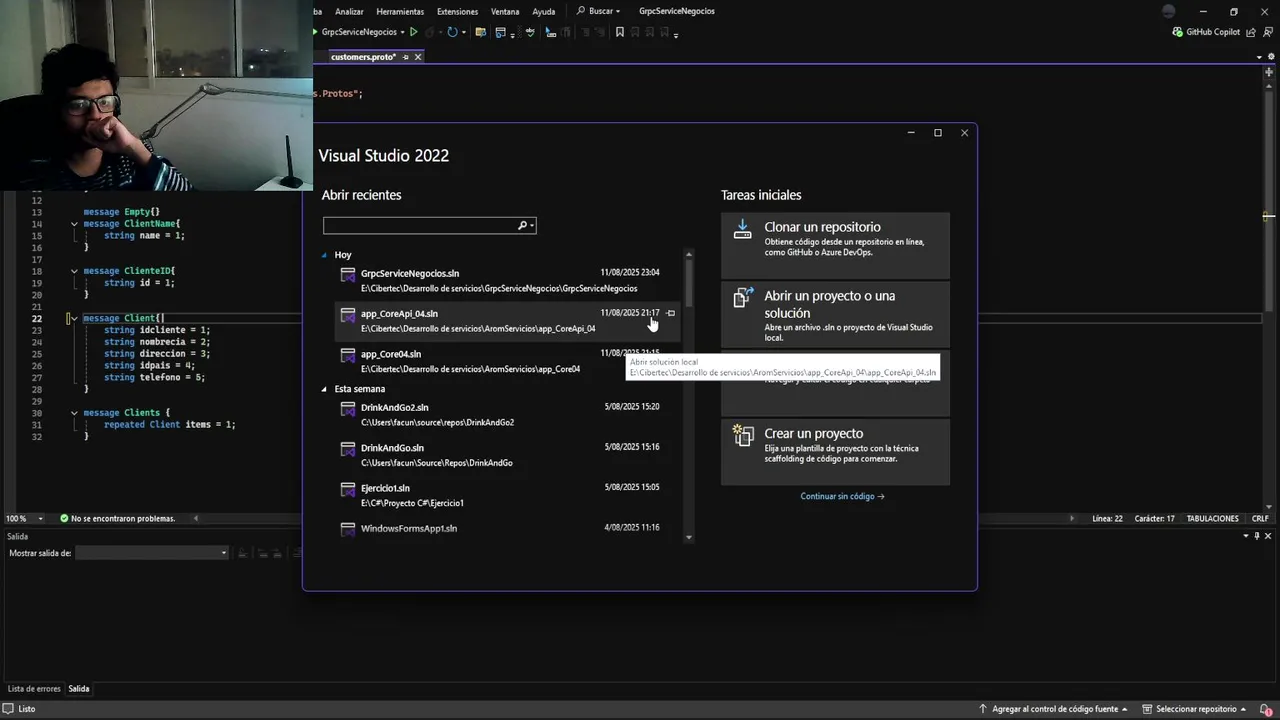Click the Continuar sin código link
The image size is (1280, 720).
pyautogui.click(x=842, y=496)
